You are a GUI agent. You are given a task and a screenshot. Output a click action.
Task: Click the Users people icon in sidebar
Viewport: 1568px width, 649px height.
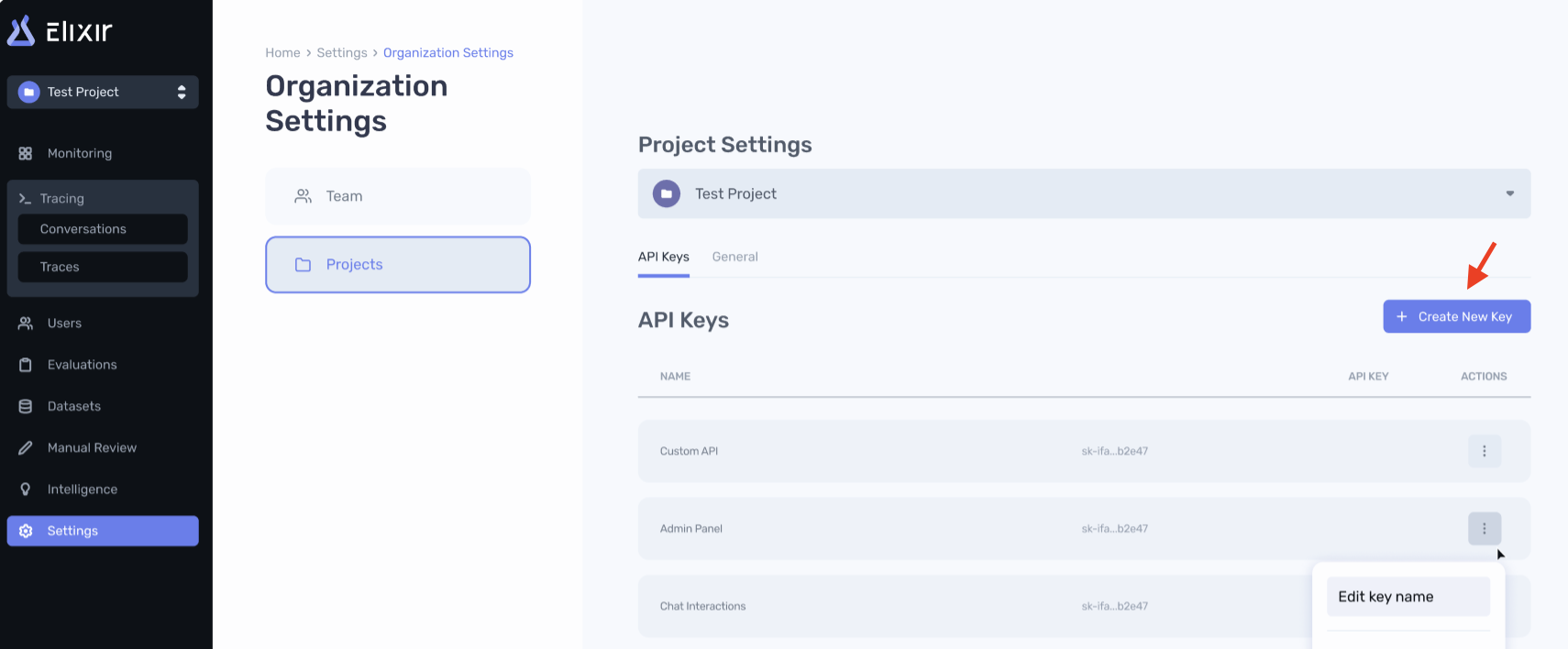(26, 324)
